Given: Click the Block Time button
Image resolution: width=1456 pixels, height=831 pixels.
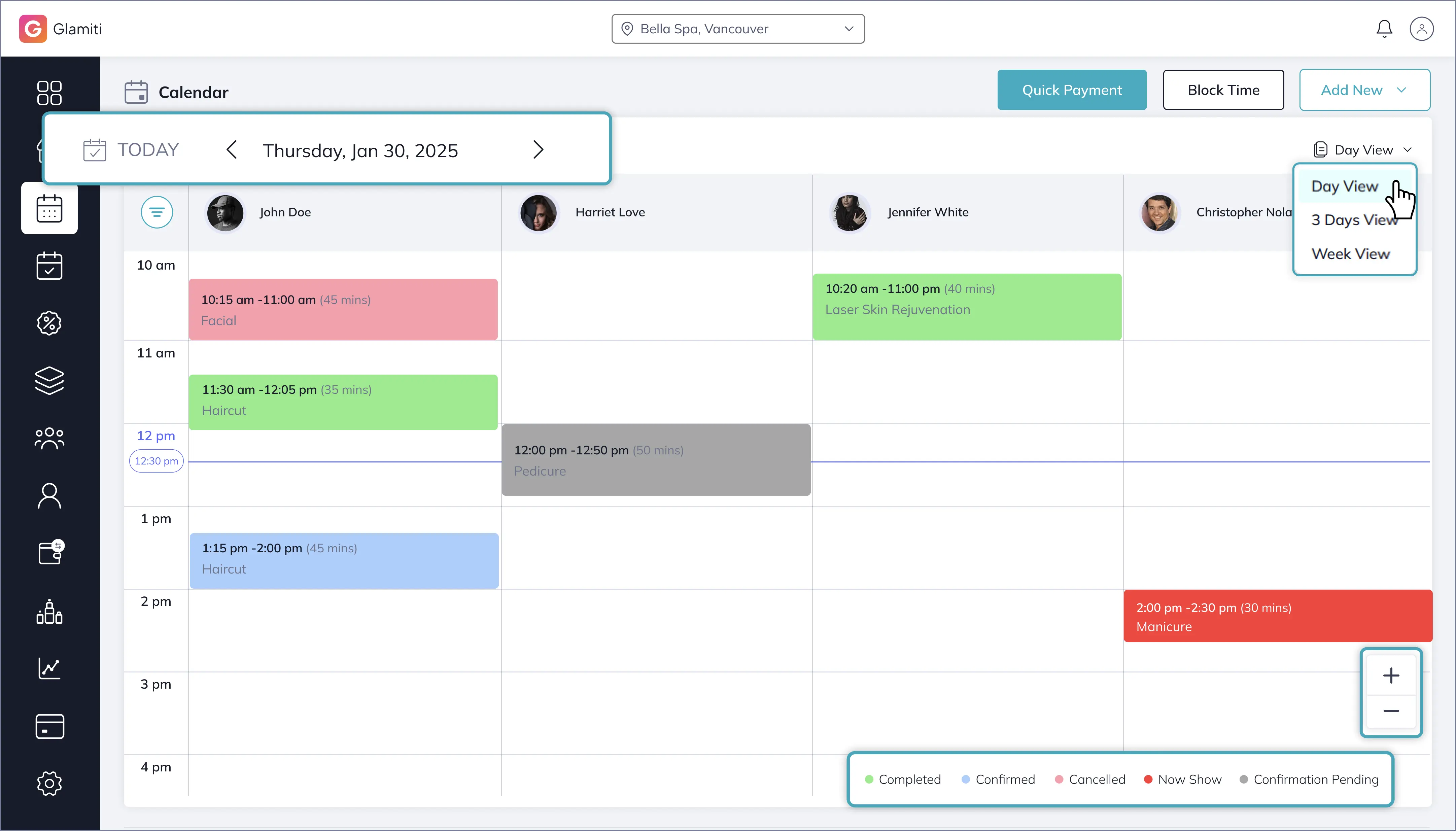Looking at the screenshot, I should [1223, 90].
